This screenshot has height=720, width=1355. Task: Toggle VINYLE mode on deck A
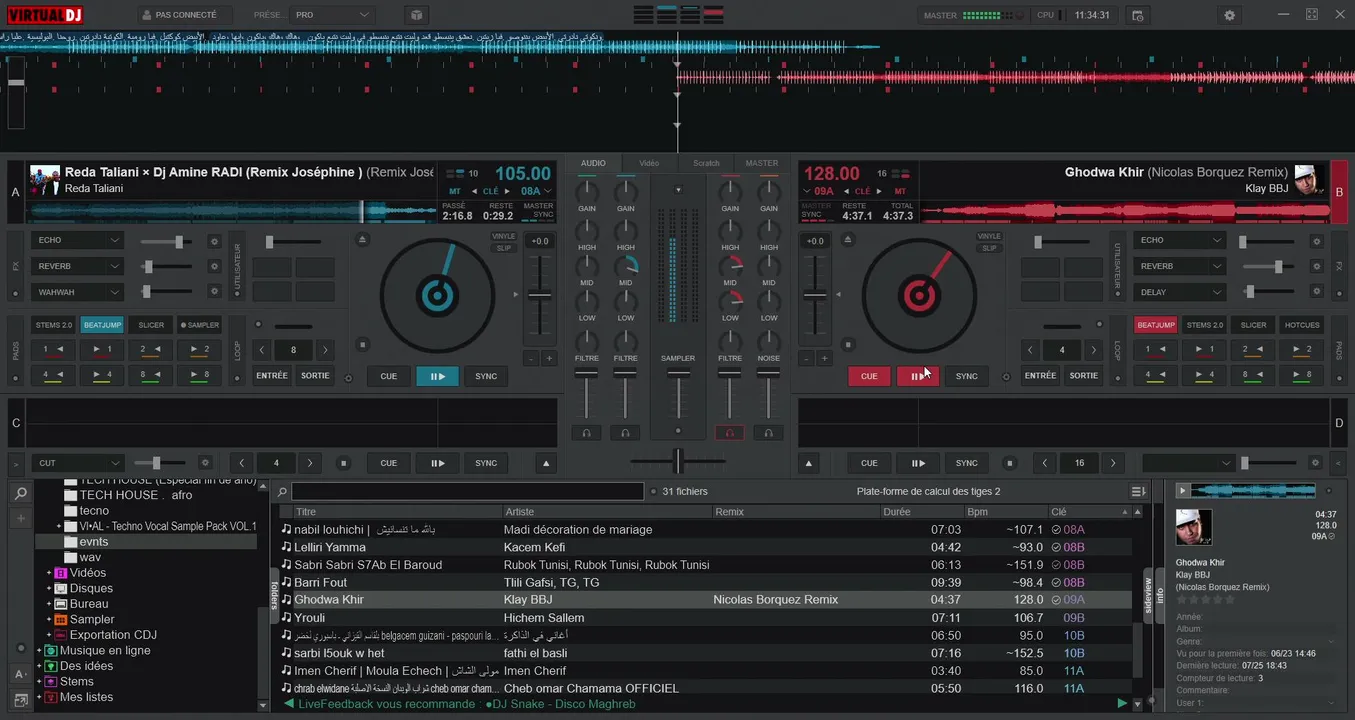click(x=503, y=237)
